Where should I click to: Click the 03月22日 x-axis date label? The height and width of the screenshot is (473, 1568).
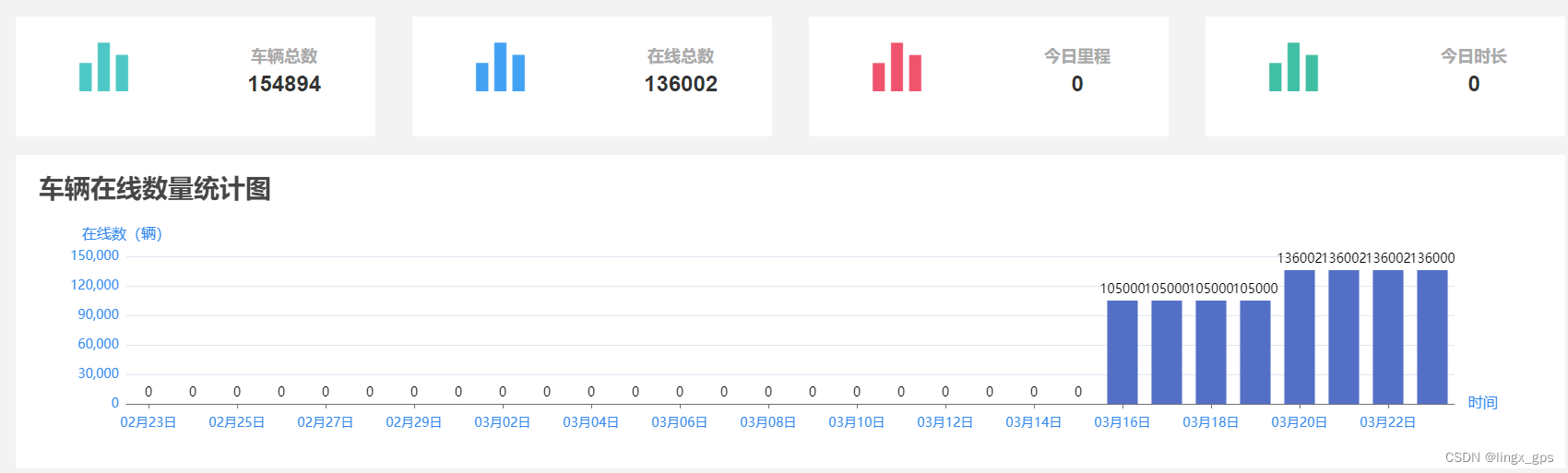pyautogui.click(x=1388, y=422)
